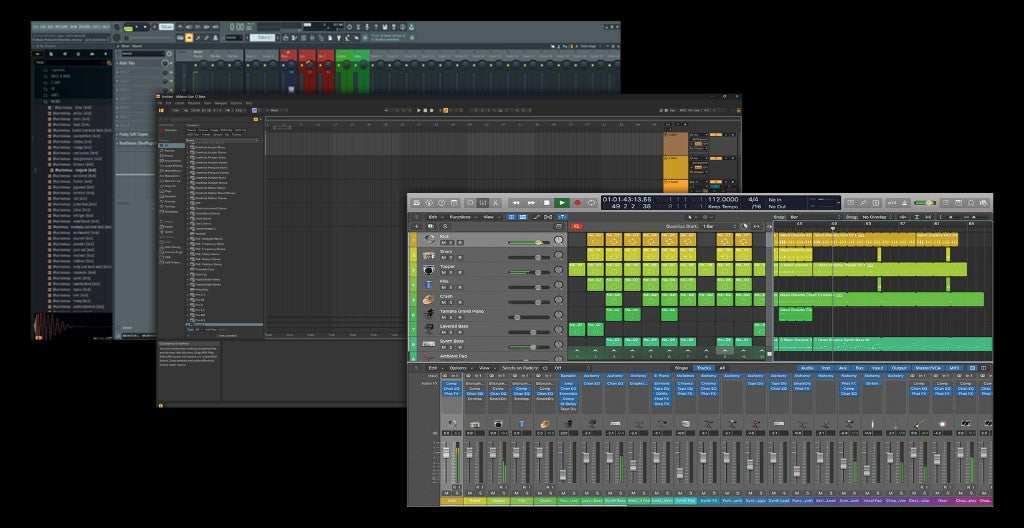Click the Rewind button in Logic's transport
This screenshot has height=528, width=1024.
516,203
